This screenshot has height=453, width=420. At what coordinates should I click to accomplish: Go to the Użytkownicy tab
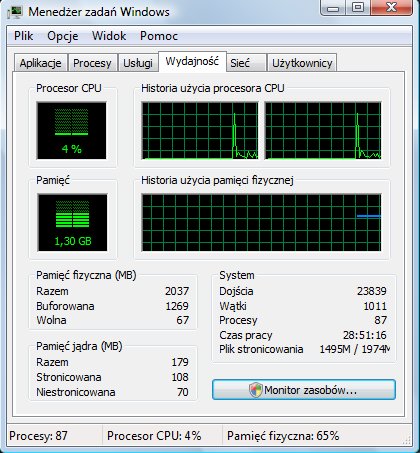pos(302,63)
